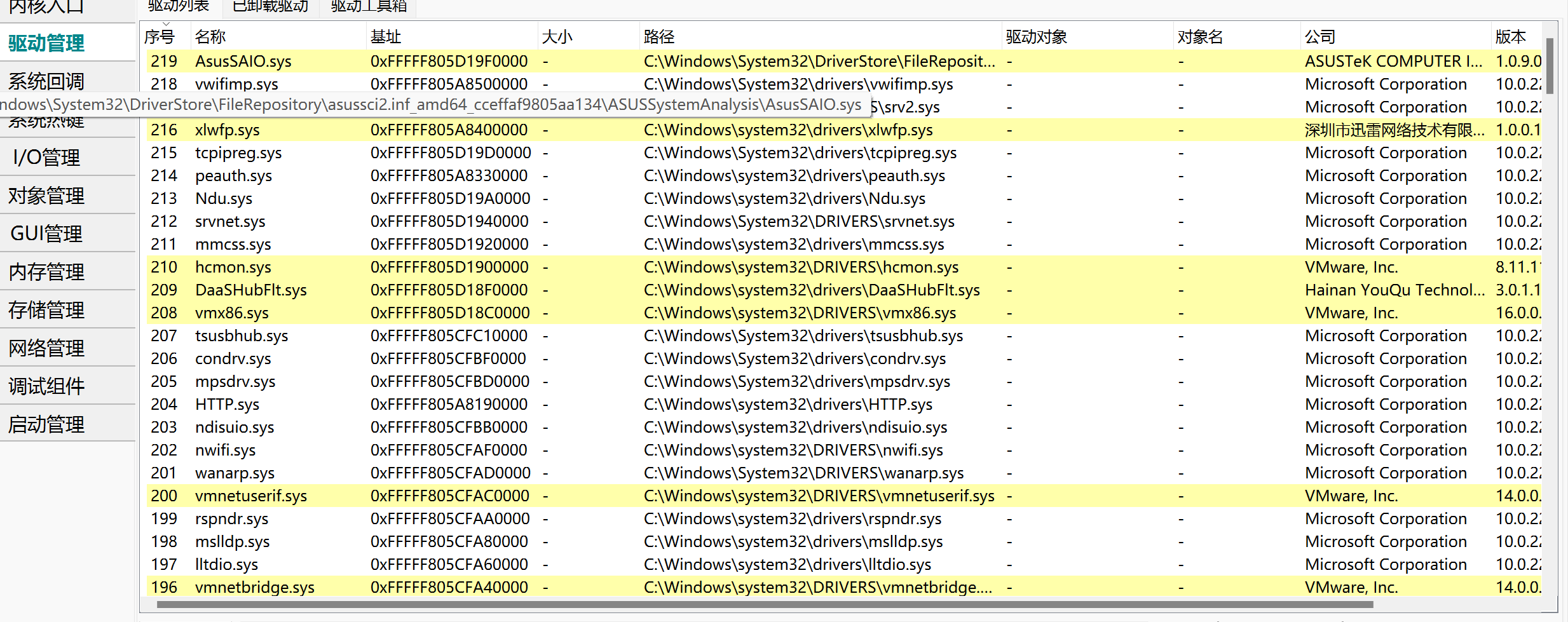Viewport: 1568px width, 622px height.
Task: Select the srvnet.sys driver row
Action: click(844, 221)
